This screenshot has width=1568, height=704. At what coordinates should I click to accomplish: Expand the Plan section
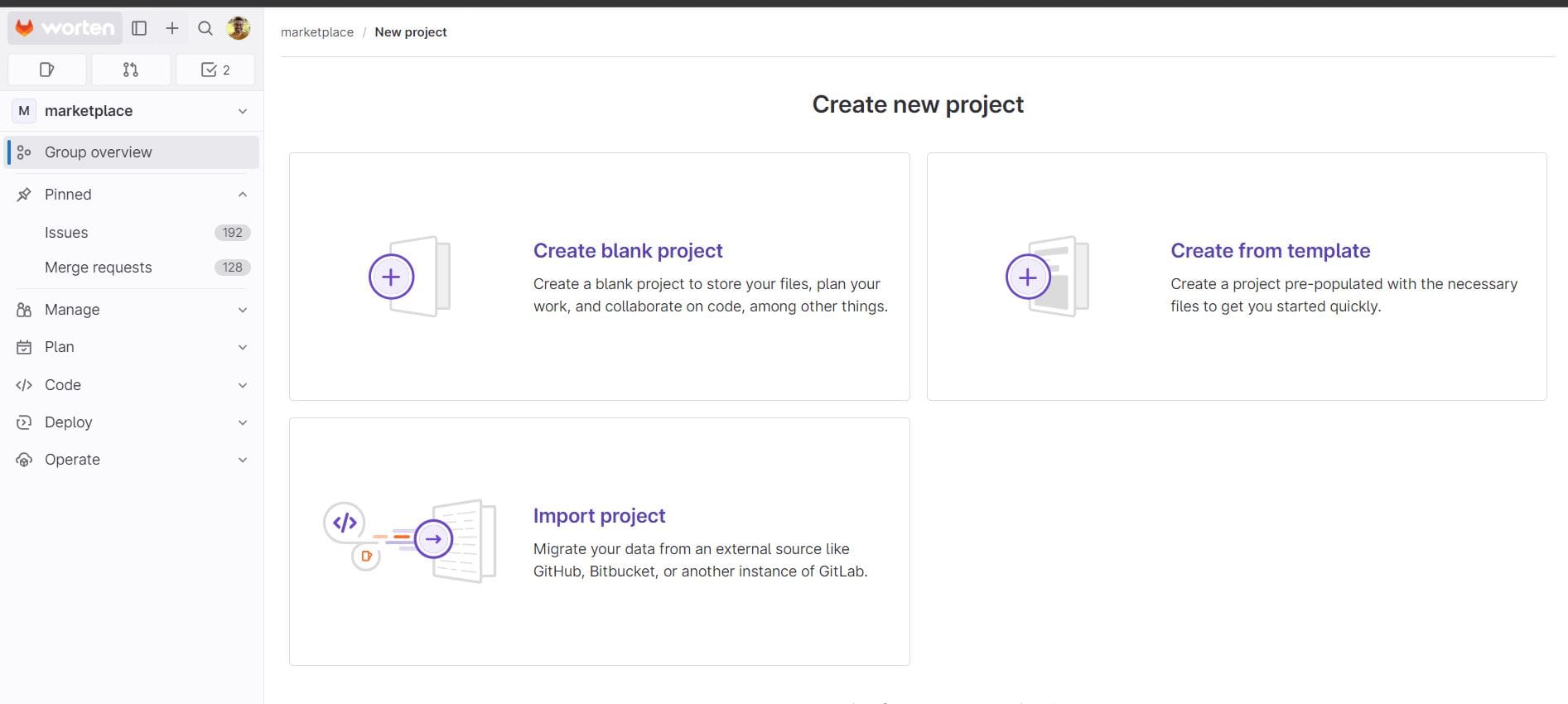click(x=133, y=347)
